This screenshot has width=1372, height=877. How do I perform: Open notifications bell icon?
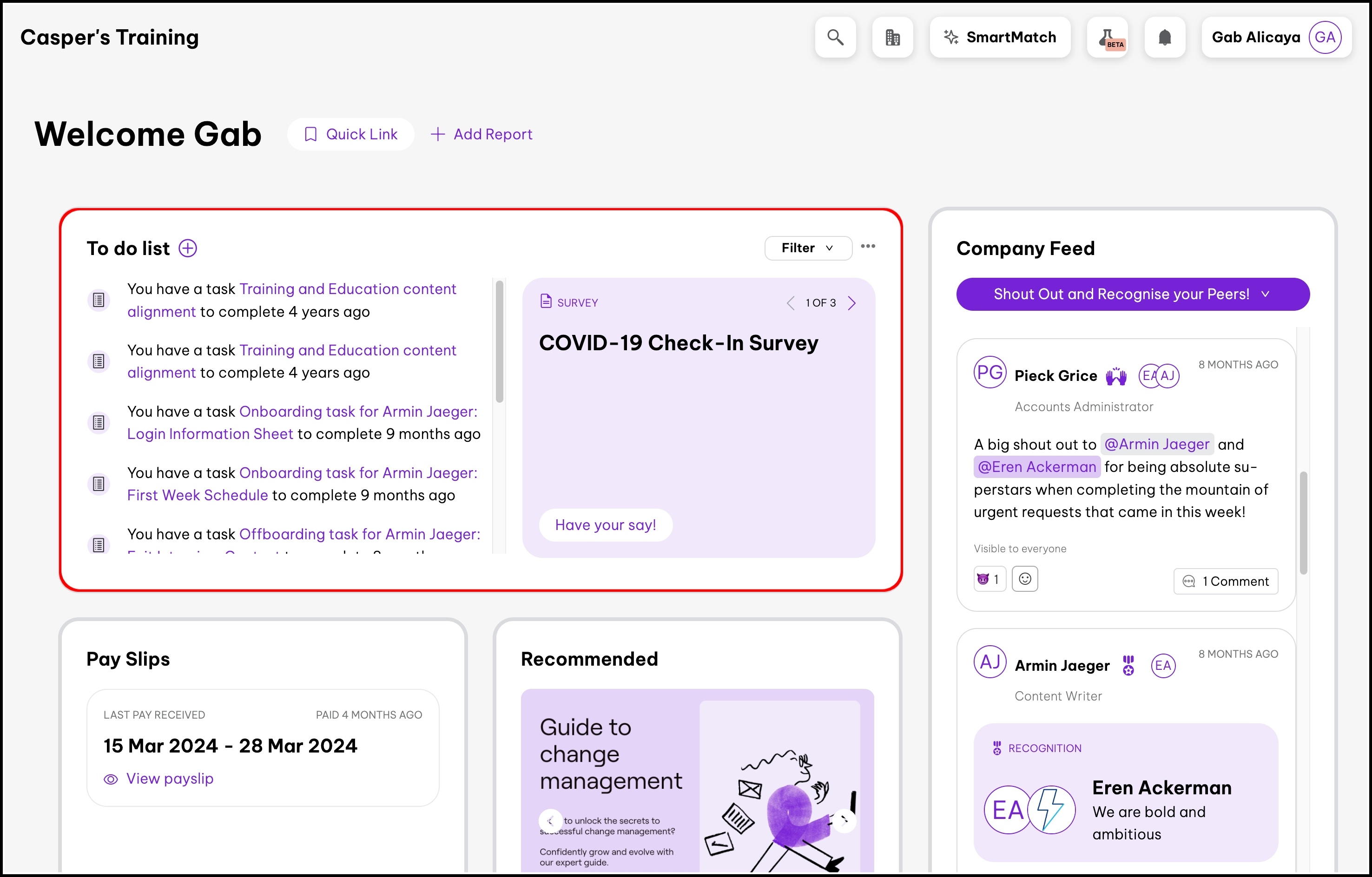(1165, 38)
